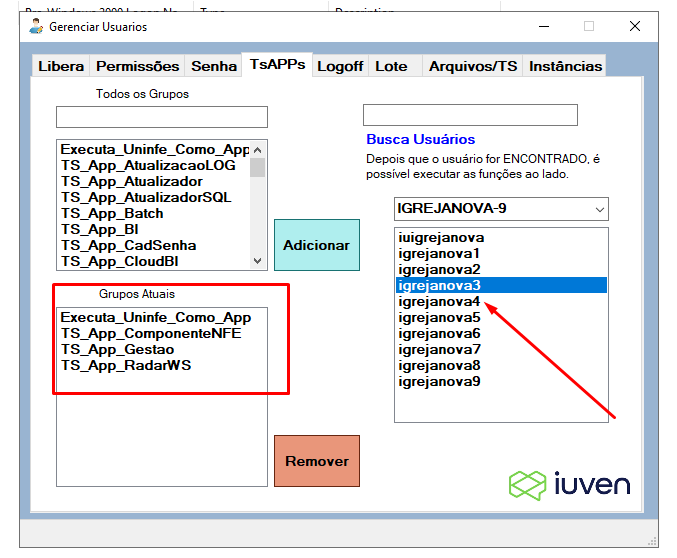The height and width of the screenshot is (558, 677).
Task: Select Executa_Uninfe_Como_App in Grupos Atuais
Action: point(162,317)
